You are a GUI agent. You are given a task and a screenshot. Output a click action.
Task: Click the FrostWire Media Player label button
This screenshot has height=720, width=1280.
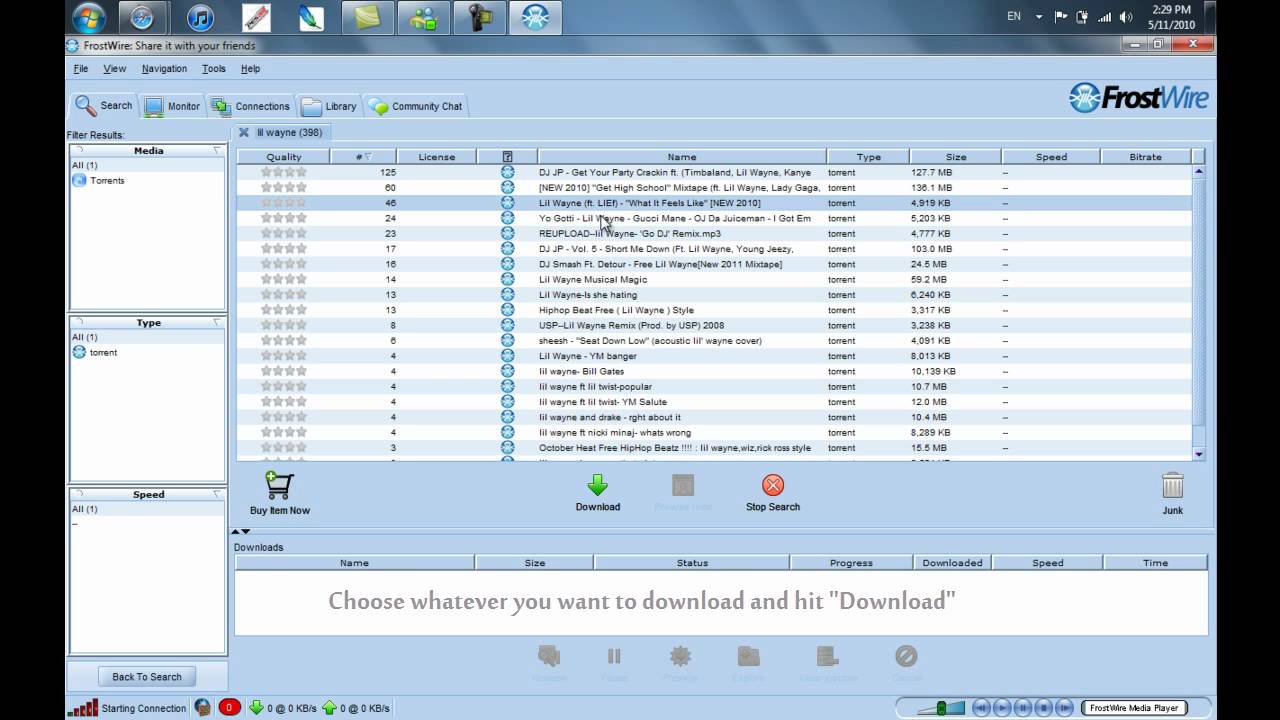(x=1134, y=708)
